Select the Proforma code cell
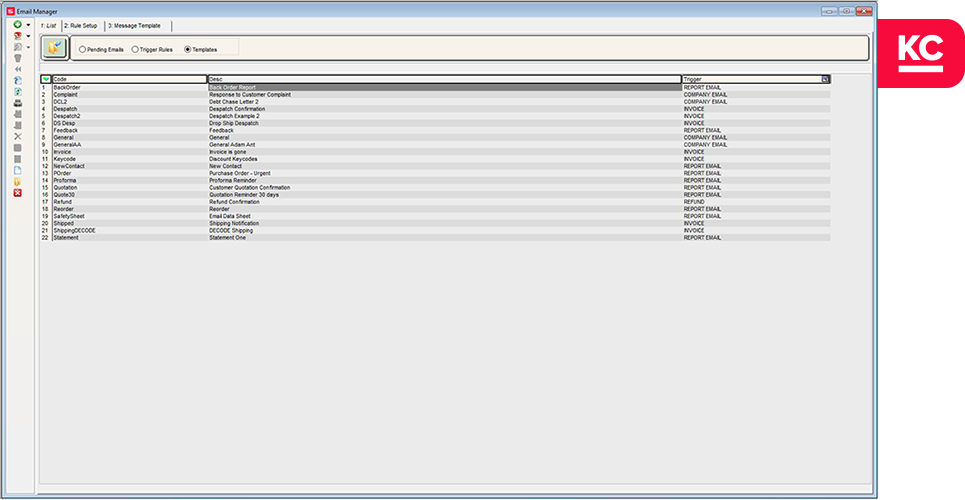Image resolution: width=965 pixels, height=500 pixels. pos(65,180)
